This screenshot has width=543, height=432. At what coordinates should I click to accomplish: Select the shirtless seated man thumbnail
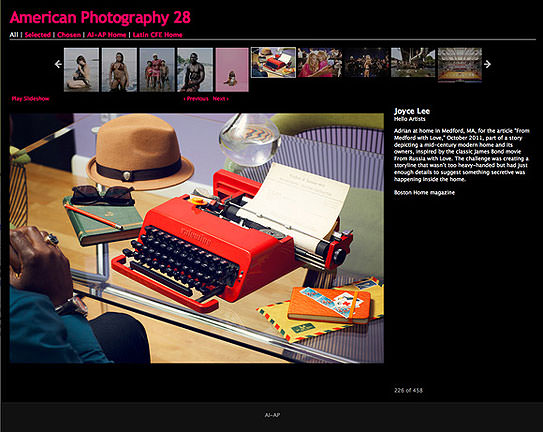tap(195, 70)
